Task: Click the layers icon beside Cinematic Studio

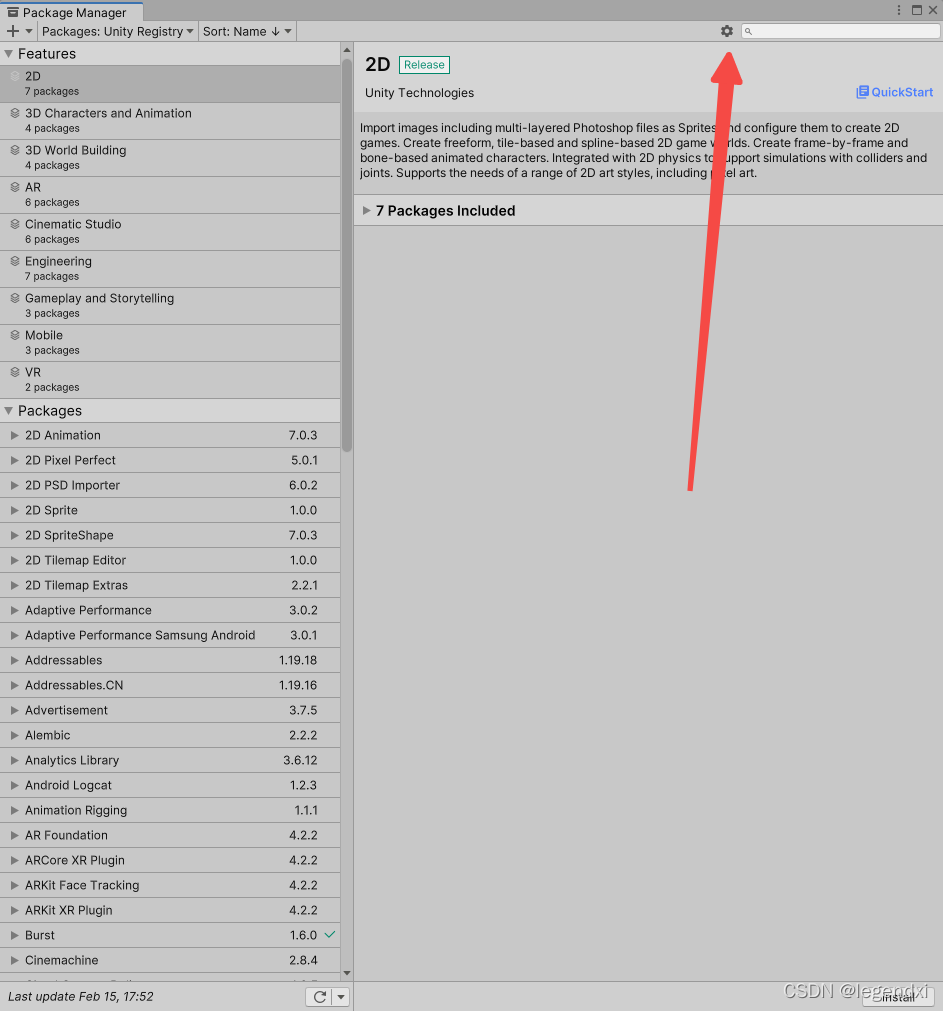Action: tap(15, 224)
